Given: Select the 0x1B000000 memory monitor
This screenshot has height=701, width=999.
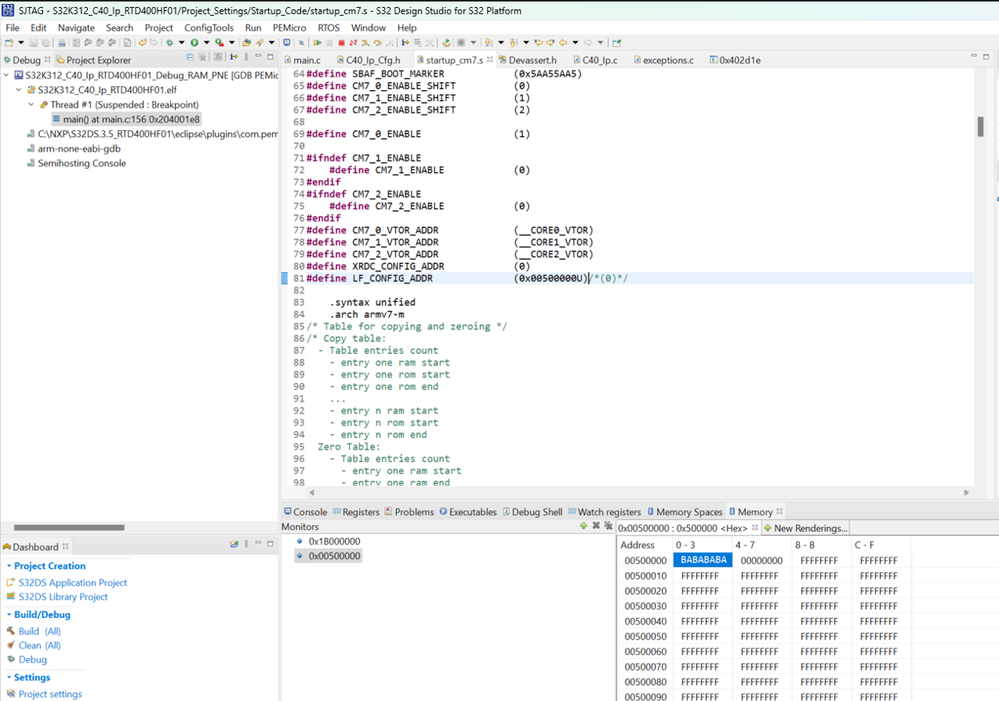Looking at the screenshot, I should point(334,541).
